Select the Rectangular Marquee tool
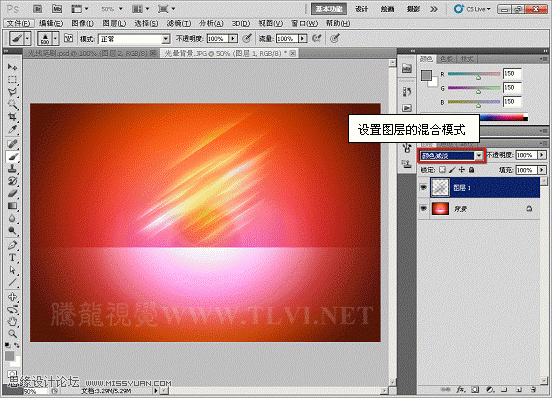Image resolution: width=552 pixels, height=398 pixels. [12, 80]
